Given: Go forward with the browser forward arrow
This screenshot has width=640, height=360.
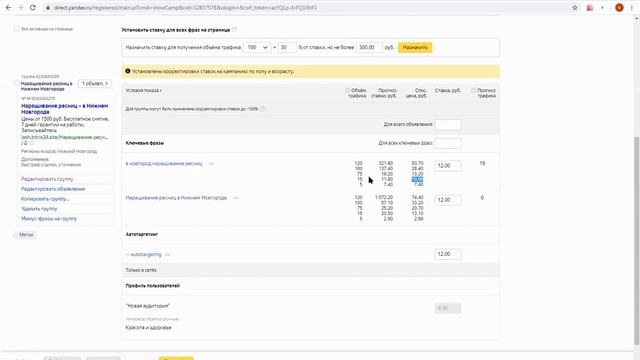Looking at the screenshot, I should [20, 8].
